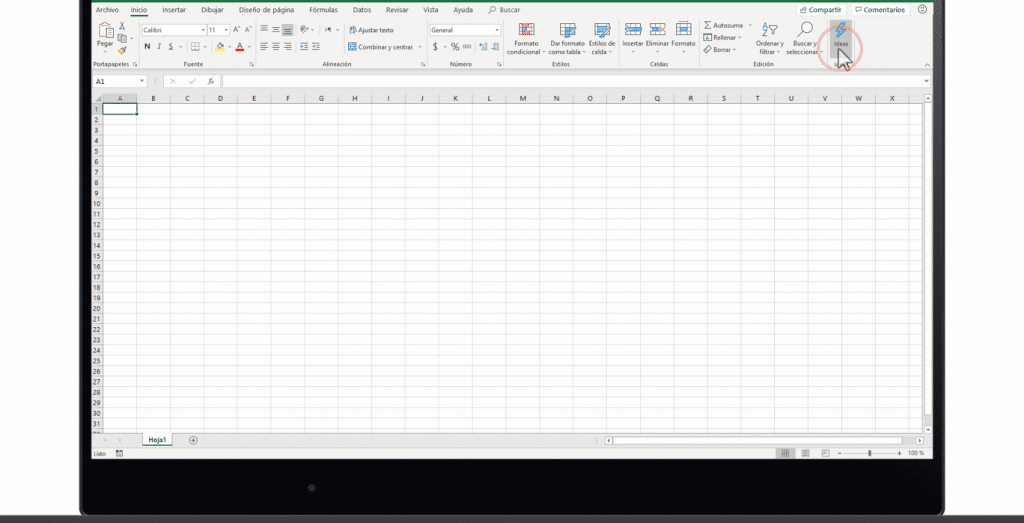
Task: Toggle italic (I) formatting
Action: (x=159, y=46)
